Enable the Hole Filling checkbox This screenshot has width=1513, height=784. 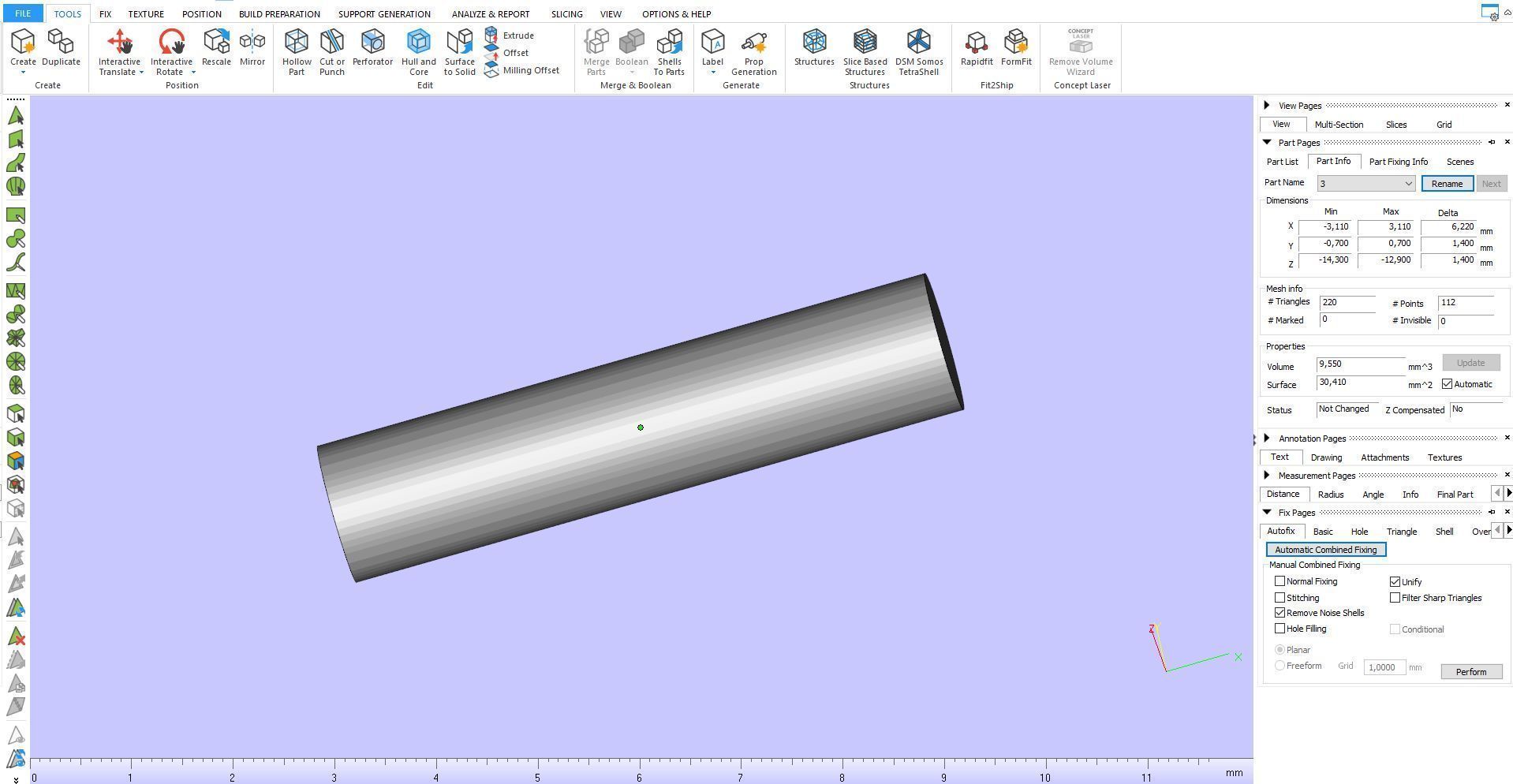tap(1280, 629)
